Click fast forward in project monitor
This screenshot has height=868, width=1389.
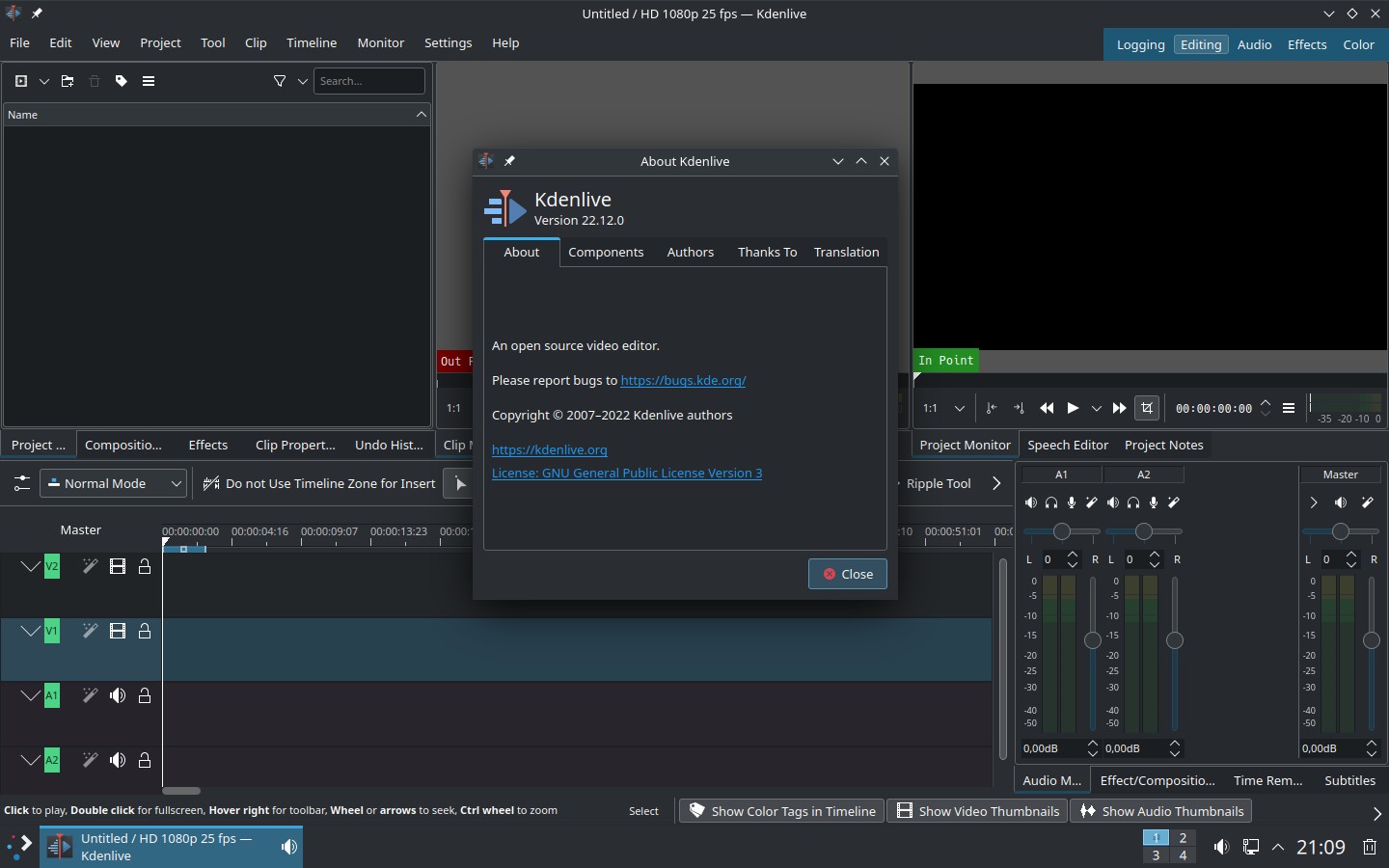pos(1119,408)
